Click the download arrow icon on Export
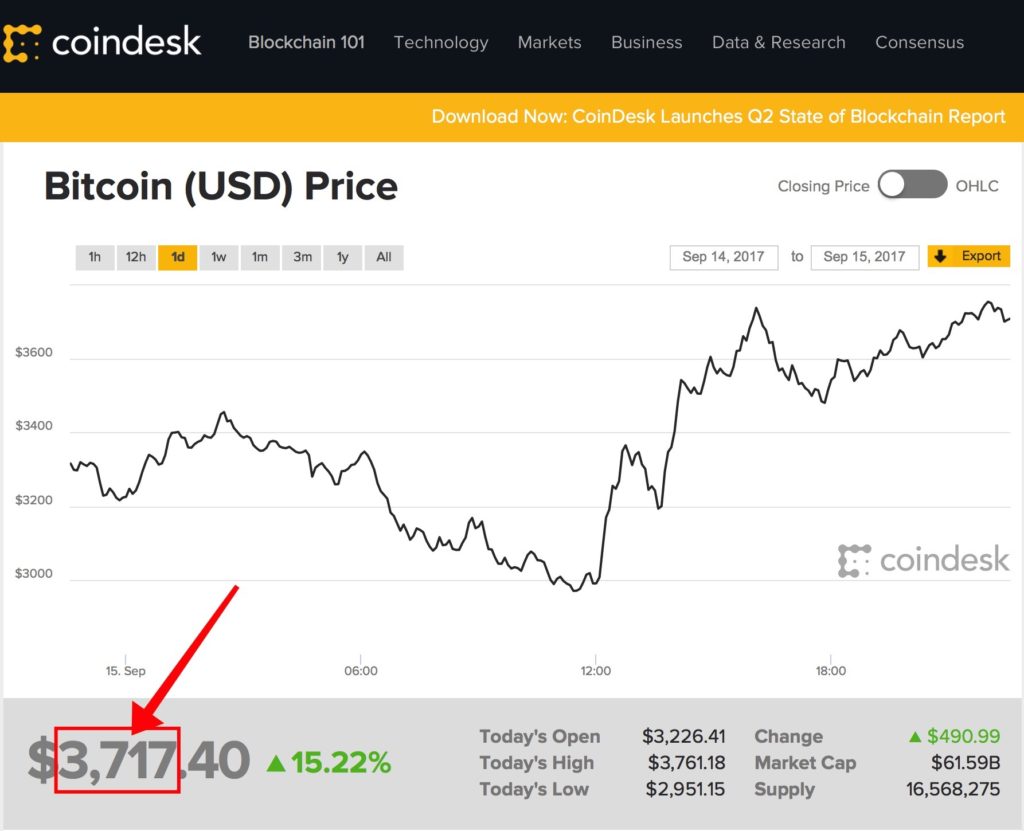The width and height of the screenshot is (1024, 831). 940,256
